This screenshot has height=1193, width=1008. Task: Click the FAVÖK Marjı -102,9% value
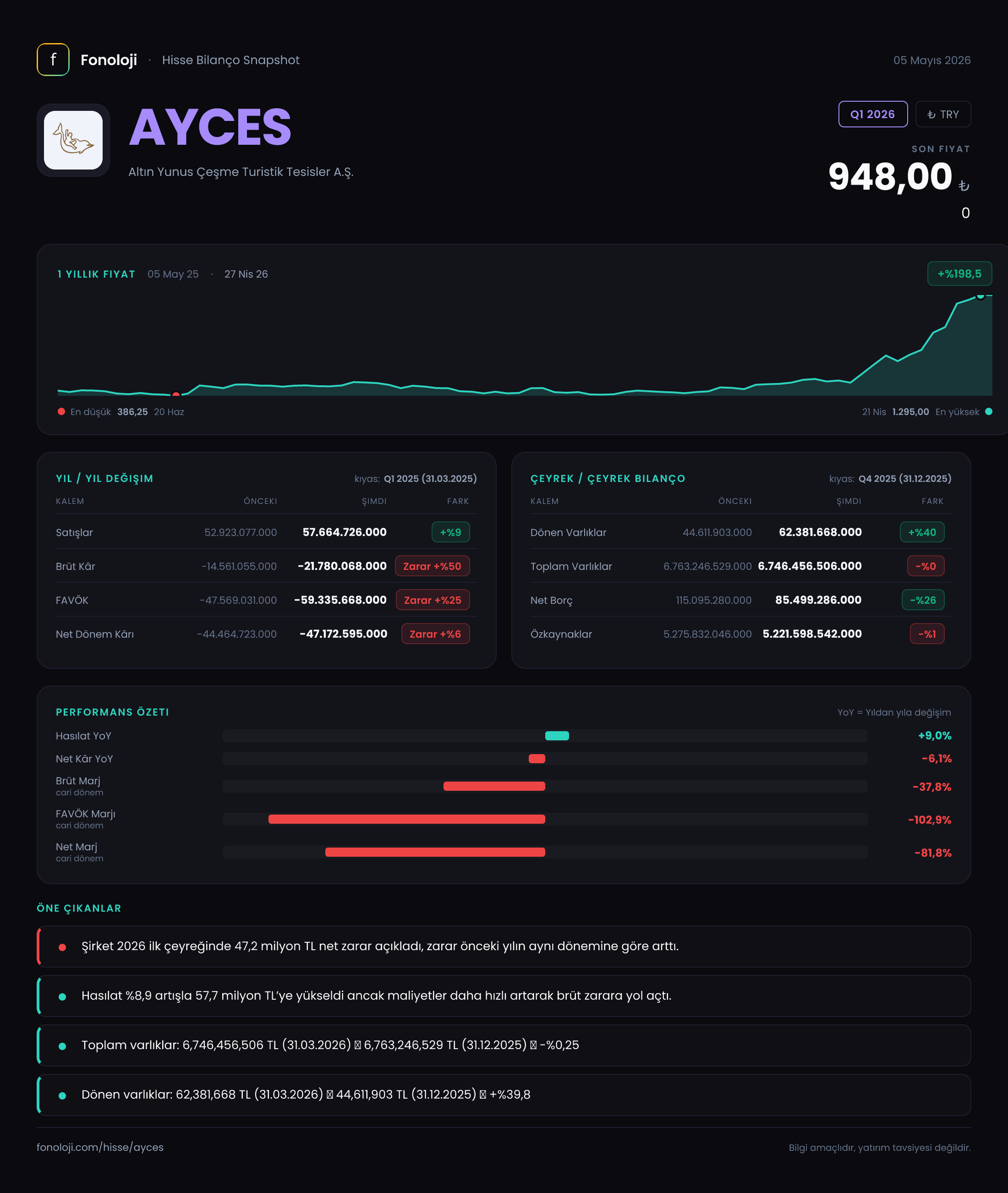pos(930,820)
